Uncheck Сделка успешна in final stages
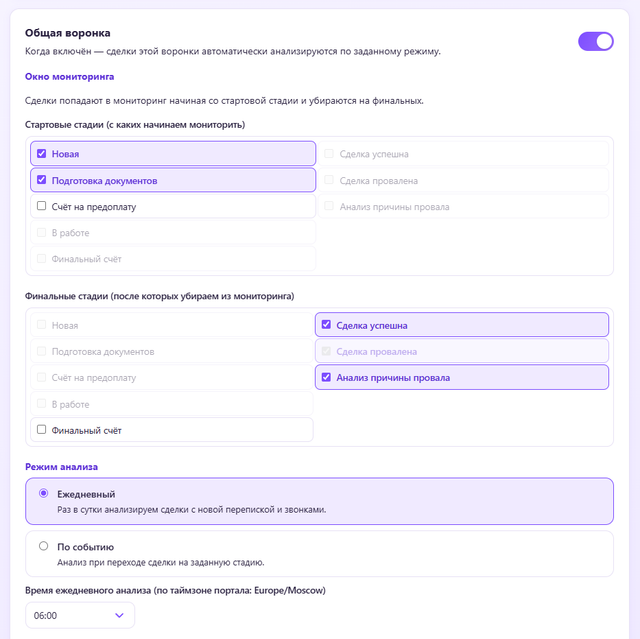The width and height of the screenshot is (640, 639). pyautogui.click(x=326, y=324)
